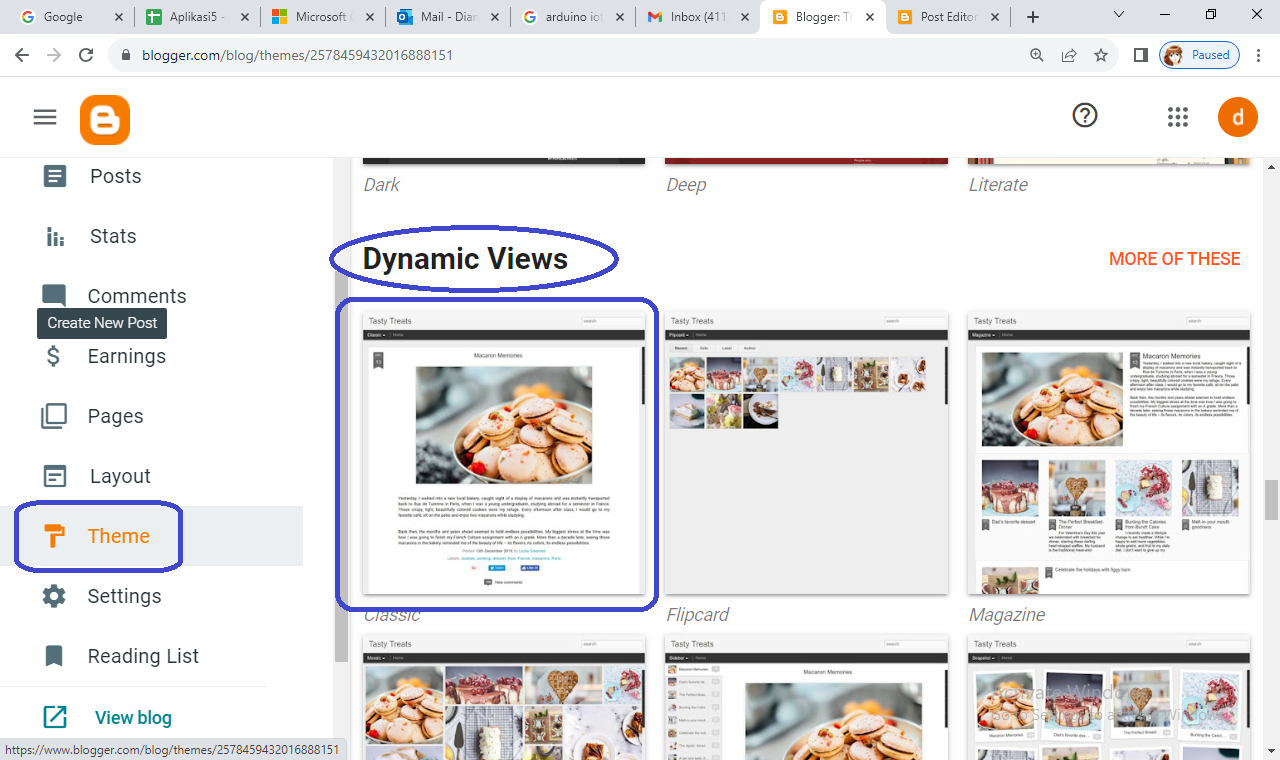The width and height of the screenshot is (1280, 760).
Task: Open the account avatar "d"
Action: [x=1237, y=117]
